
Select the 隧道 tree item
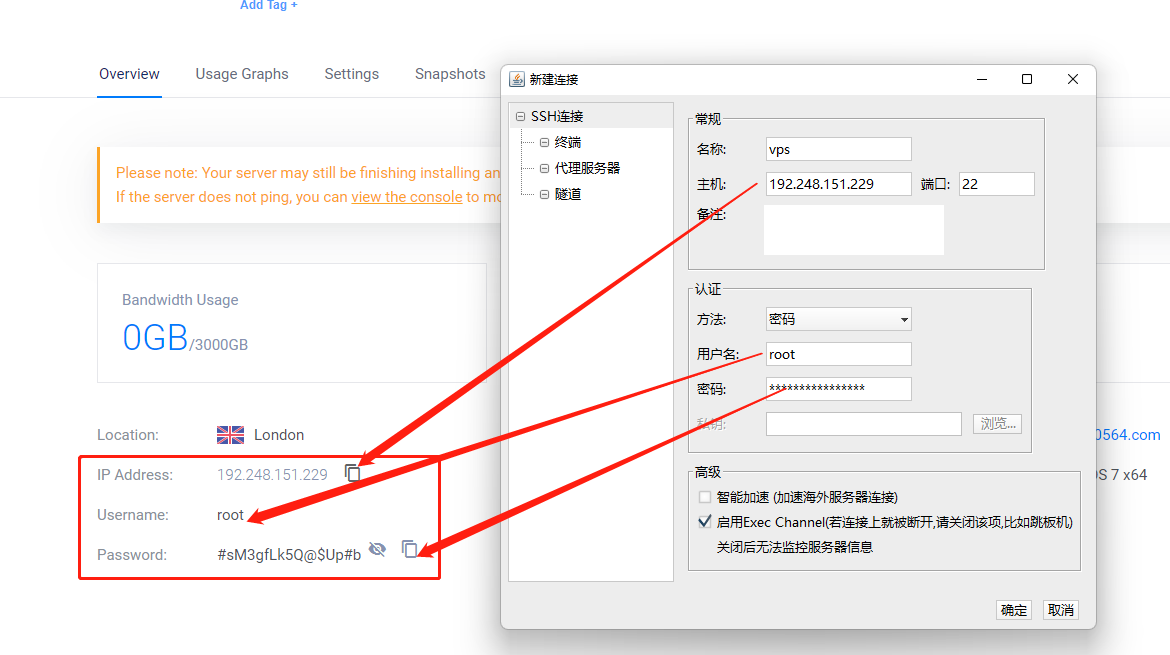[x=568, y=194]
